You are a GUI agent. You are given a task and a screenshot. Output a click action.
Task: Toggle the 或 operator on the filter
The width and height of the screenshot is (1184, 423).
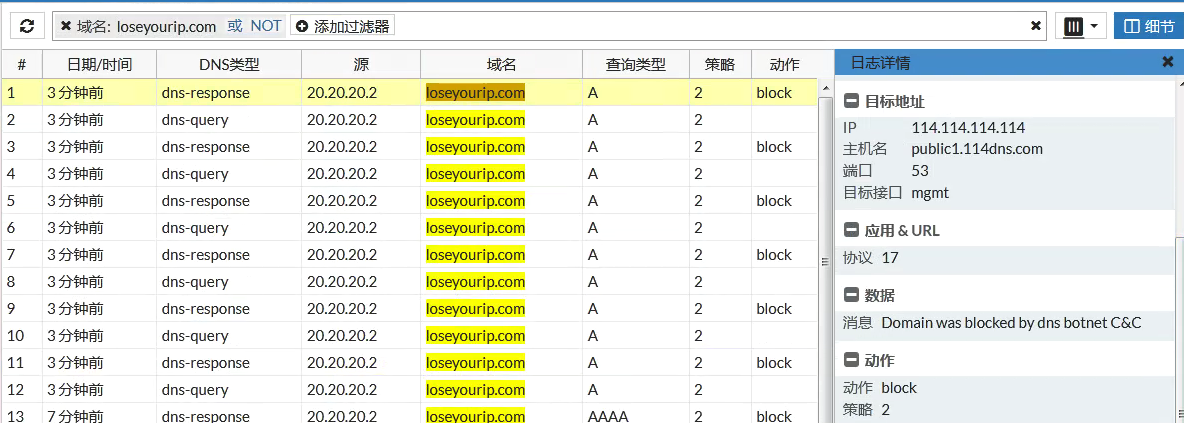(x=235, y=26)
